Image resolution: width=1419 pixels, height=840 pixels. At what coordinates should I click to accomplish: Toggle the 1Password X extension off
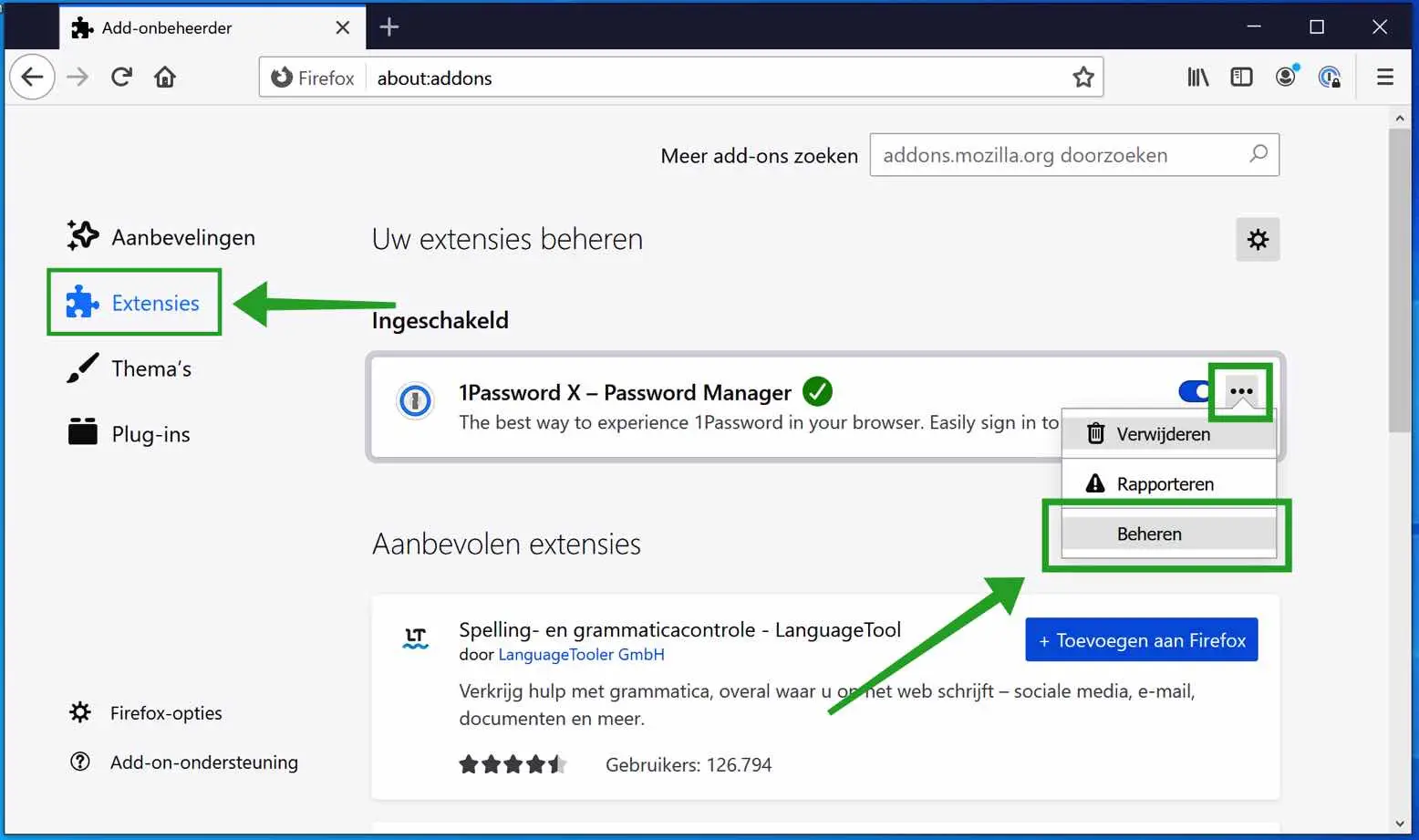coord(1196,391)
